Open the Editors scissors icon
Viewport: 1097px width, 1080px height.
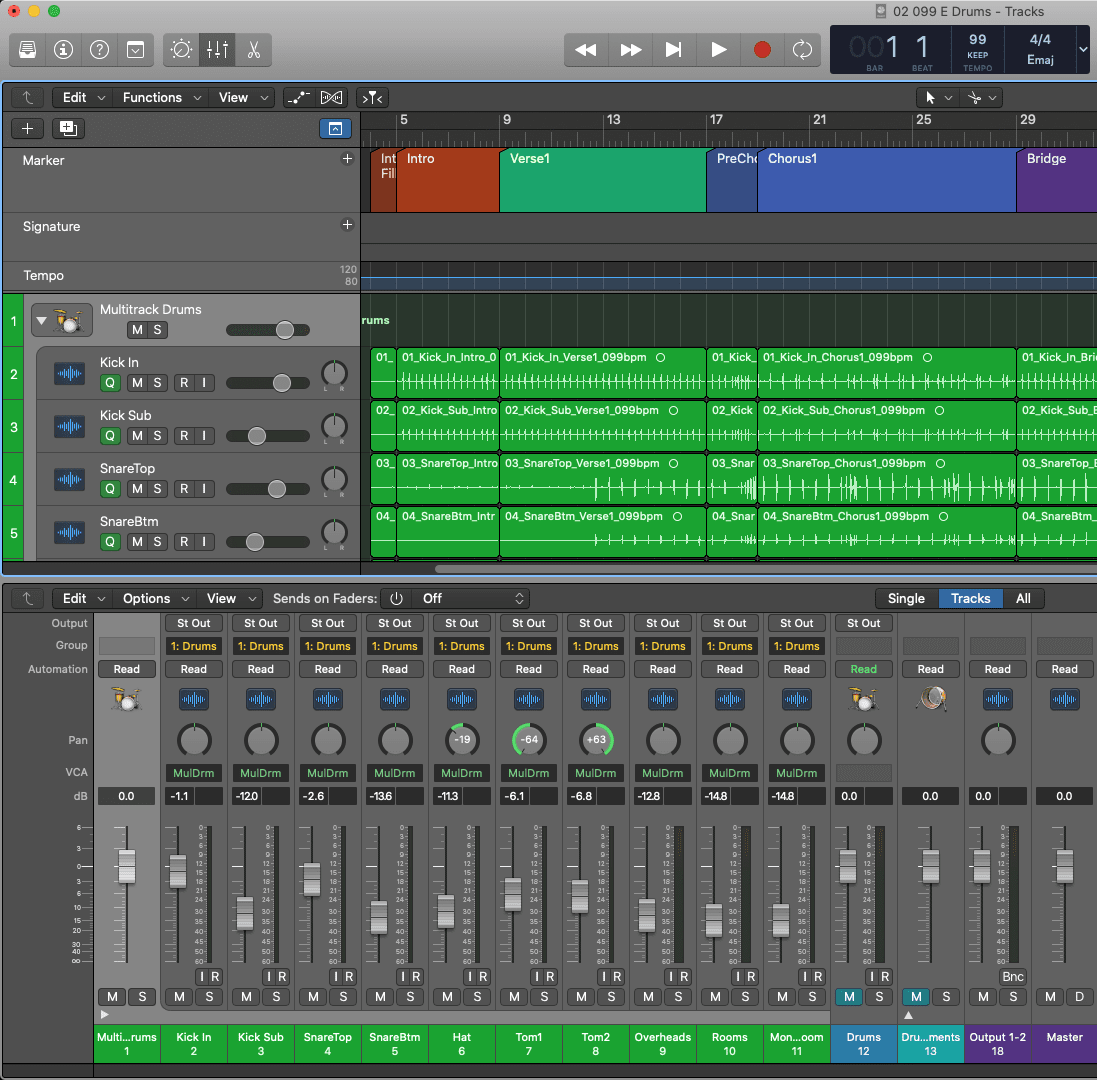coord(253,49)
